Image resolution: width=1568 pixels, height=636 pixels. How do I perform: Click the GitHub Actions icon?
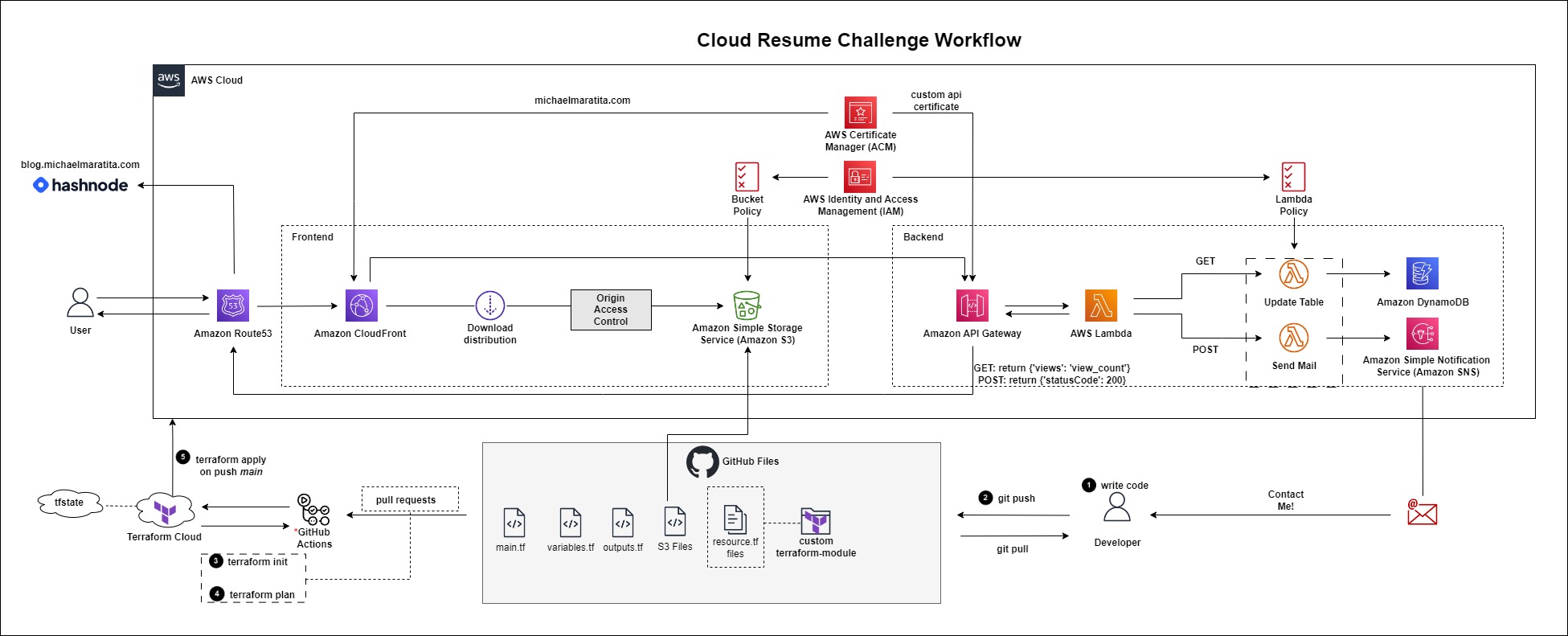point(313,510)
